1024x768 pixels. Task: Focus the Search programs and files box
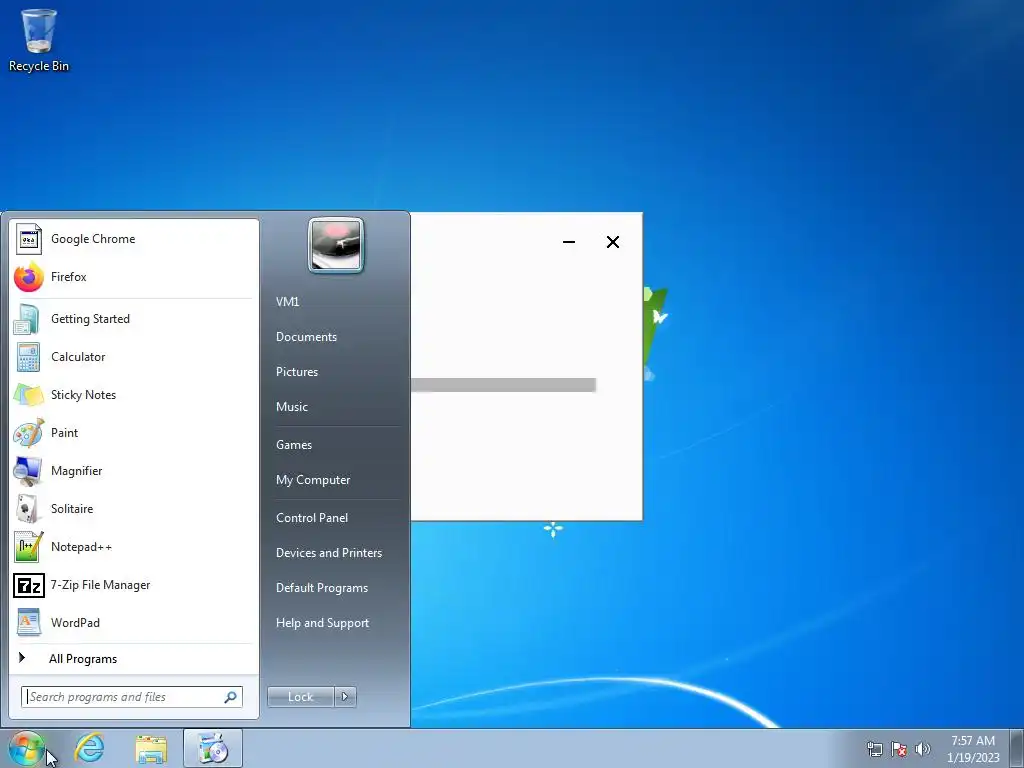(131, 697)
